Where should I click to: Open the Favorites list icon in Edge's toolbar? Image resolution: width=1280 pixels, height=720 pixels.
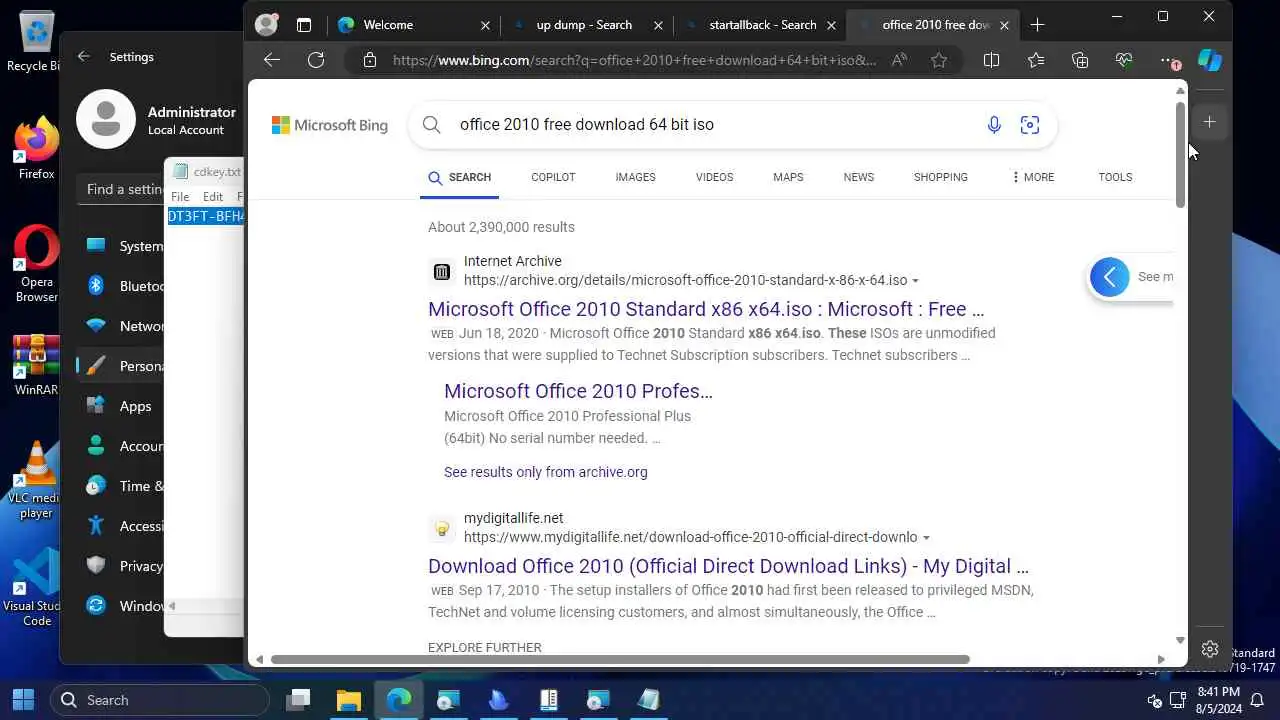1035,60
